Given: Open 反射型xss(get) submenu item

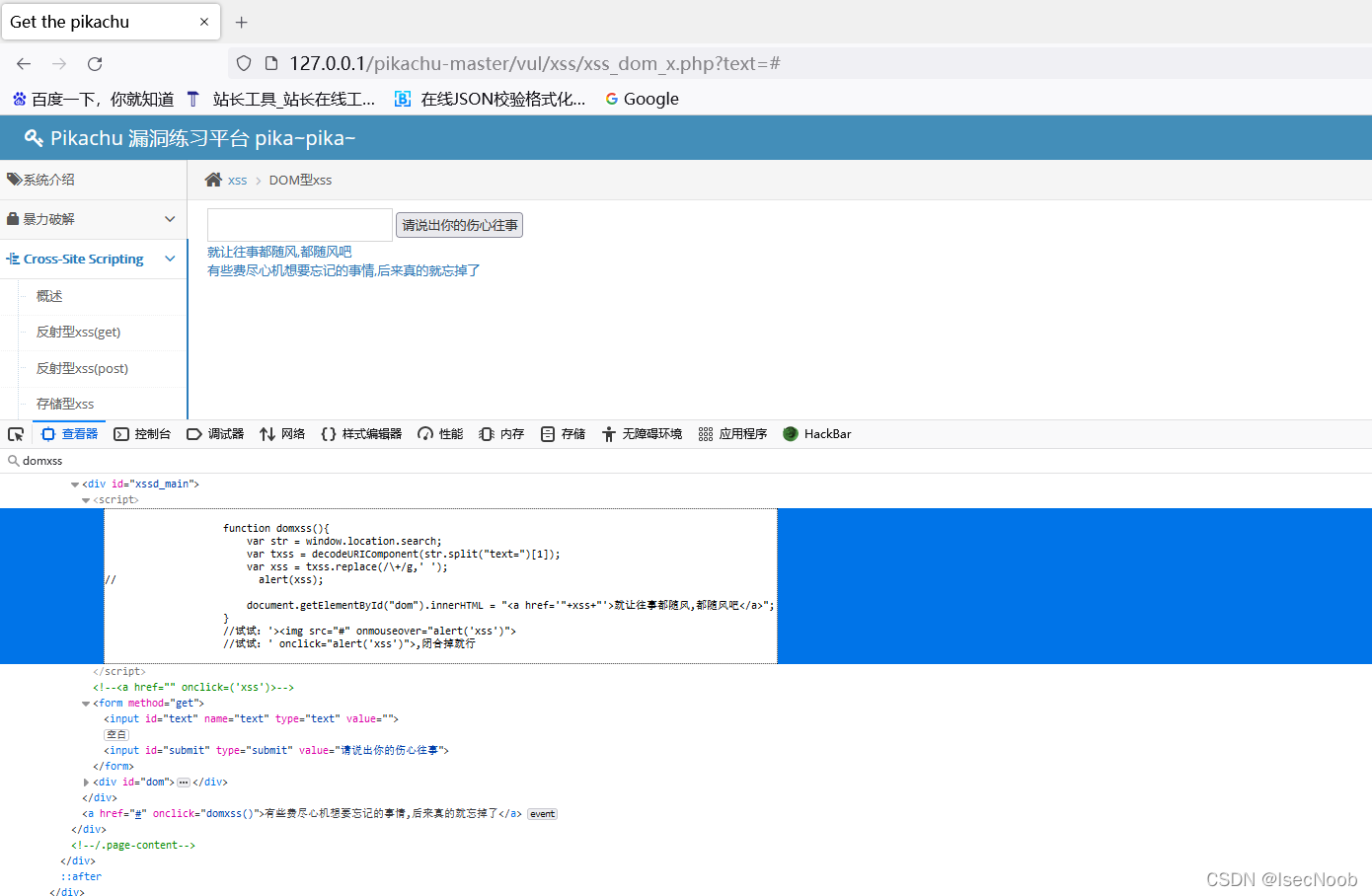Looking at the screenshot, I should [78, 332].
